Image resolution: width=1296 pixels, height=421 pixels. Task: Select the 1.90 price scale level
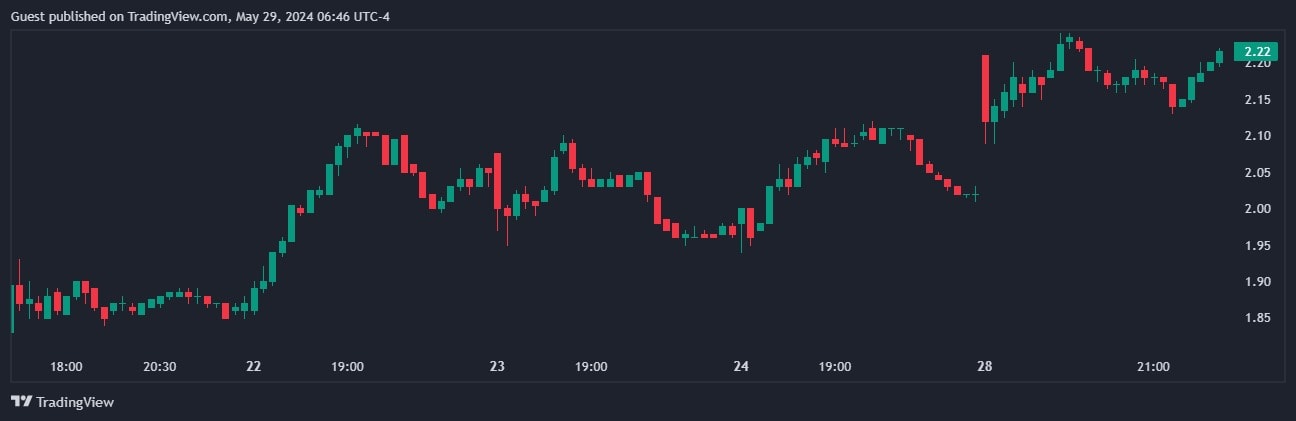click(1257, 282)
